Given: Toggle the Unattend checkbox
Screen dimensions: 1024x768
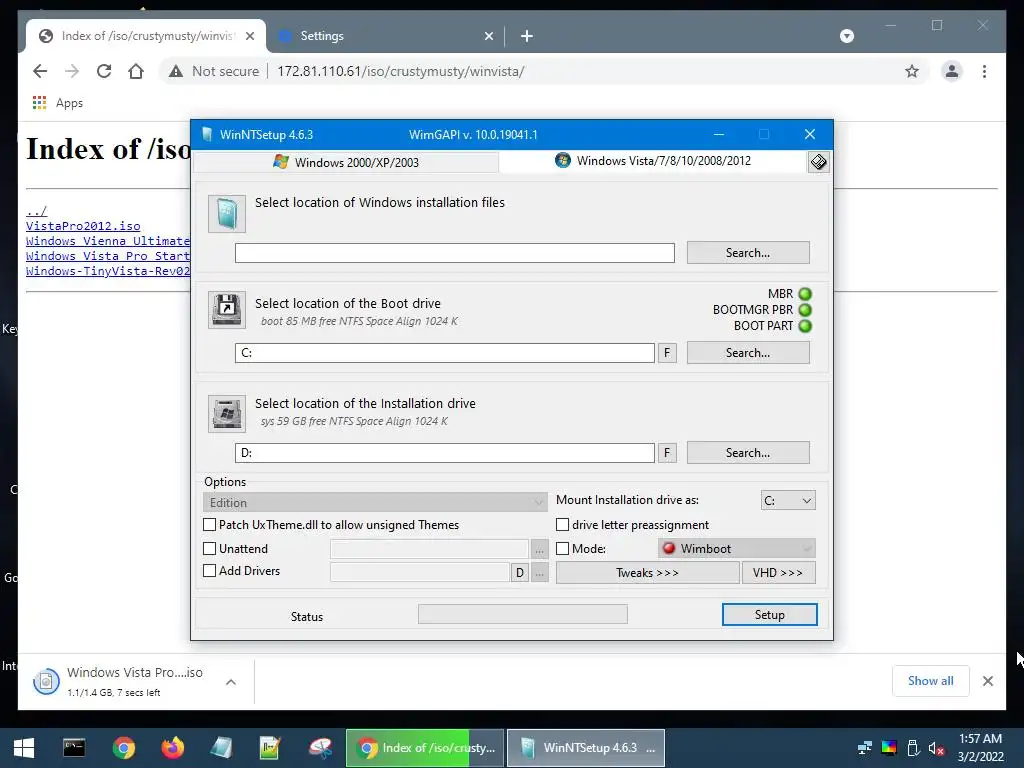Looking at the screenshot, I should click(210, 549).
